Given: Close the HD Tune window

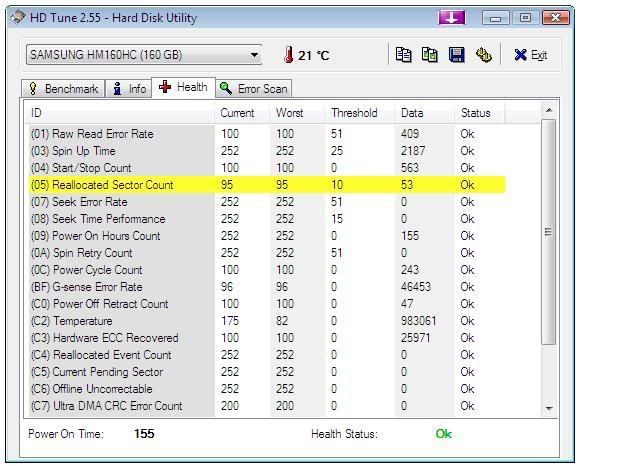Looking at the screenshot, I should [x=556, y=18].
